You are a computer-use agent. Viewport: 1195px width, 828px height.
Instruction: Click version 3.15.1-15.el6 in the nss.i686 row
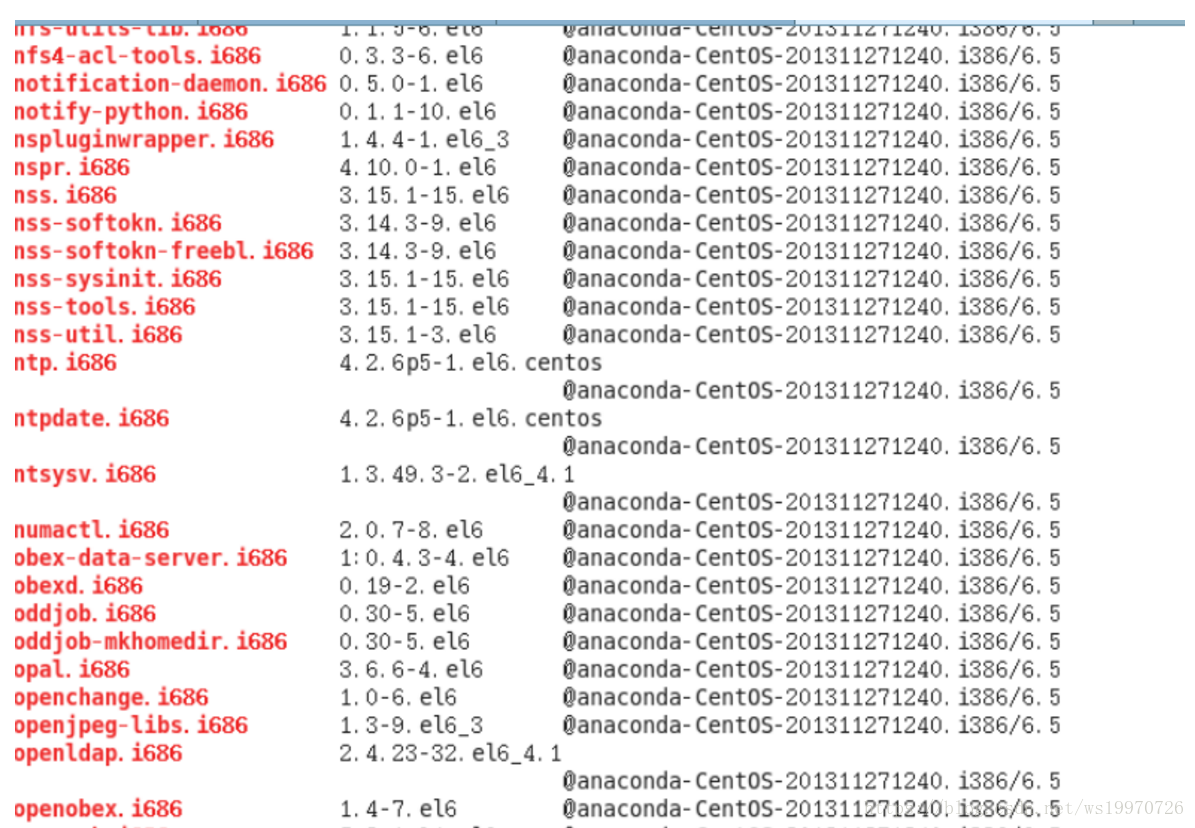(x=424, y=195)
